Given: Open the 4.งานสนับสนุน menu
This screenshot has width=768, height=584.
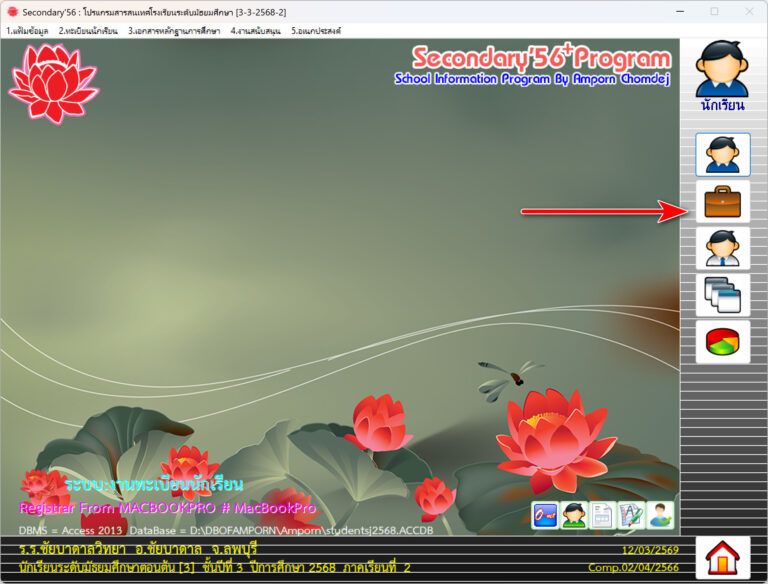Looking at the screenshot, I should click(256, 31).
